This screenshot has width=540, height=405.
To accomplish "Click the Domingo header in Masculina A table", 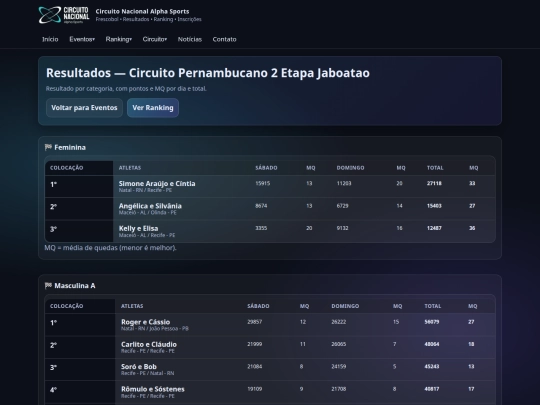I will pyautogui.click(x=345, y=306).
